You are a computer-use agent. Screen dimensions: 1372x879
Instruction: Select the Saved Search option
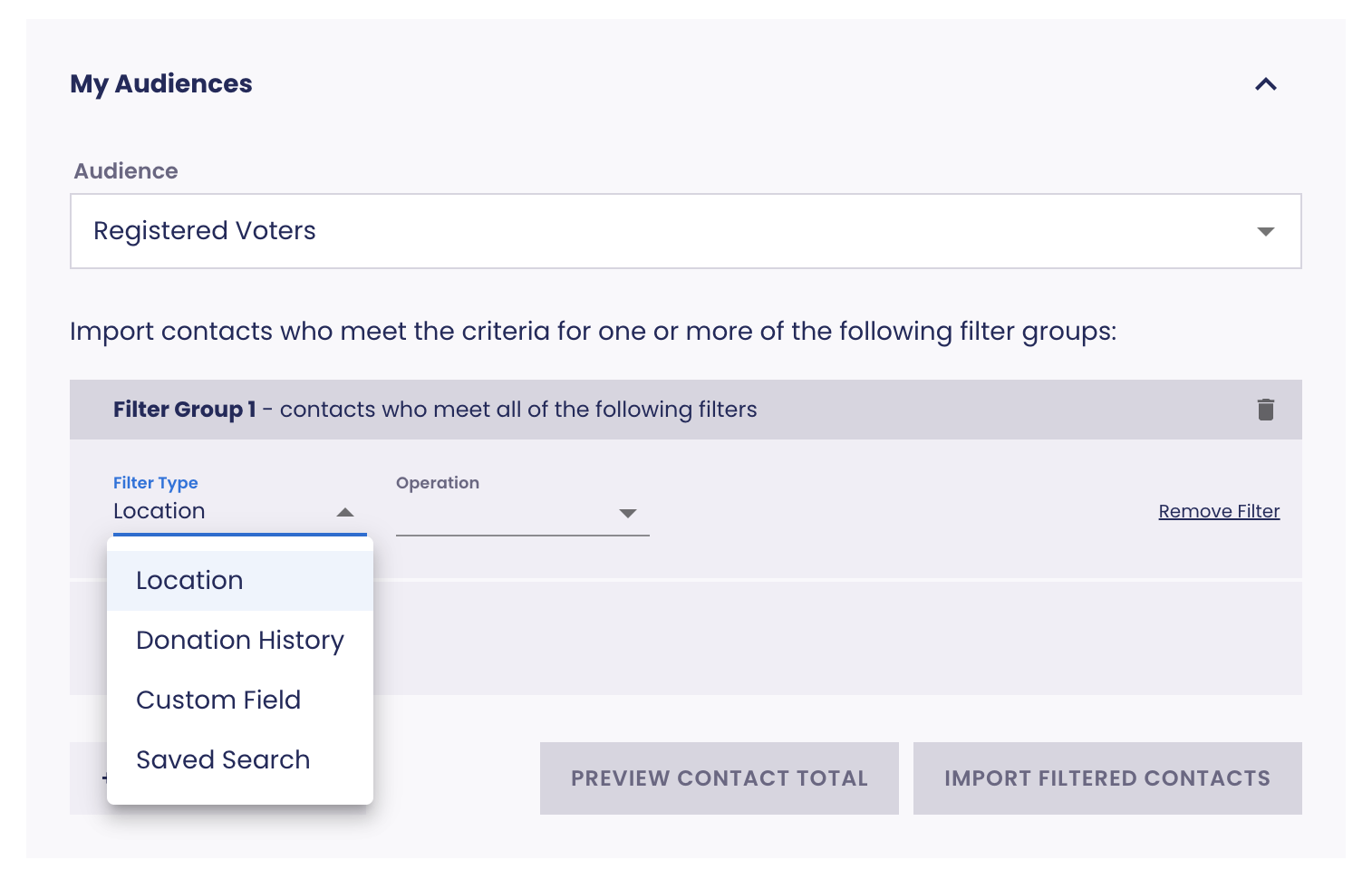223,760
